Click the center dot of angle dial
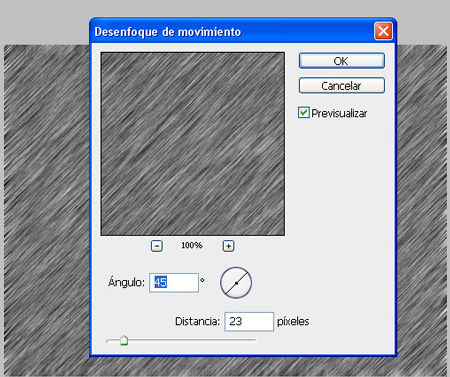The width and height of the screenshot is (450, 377). tap(236, 283)
